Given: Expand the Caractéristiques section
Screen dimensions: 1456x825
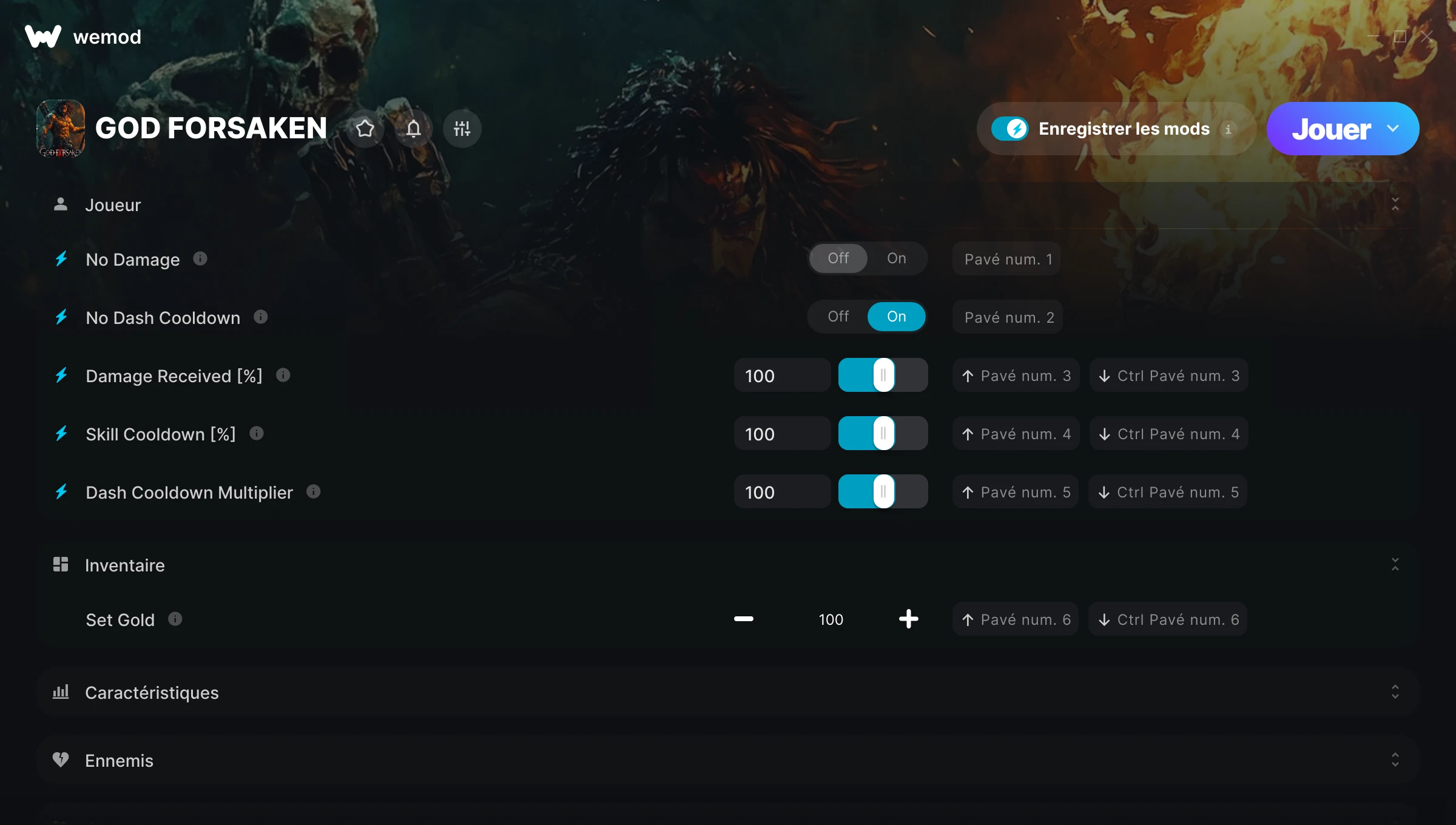Looking at the screenshot, I should 1395,693.
